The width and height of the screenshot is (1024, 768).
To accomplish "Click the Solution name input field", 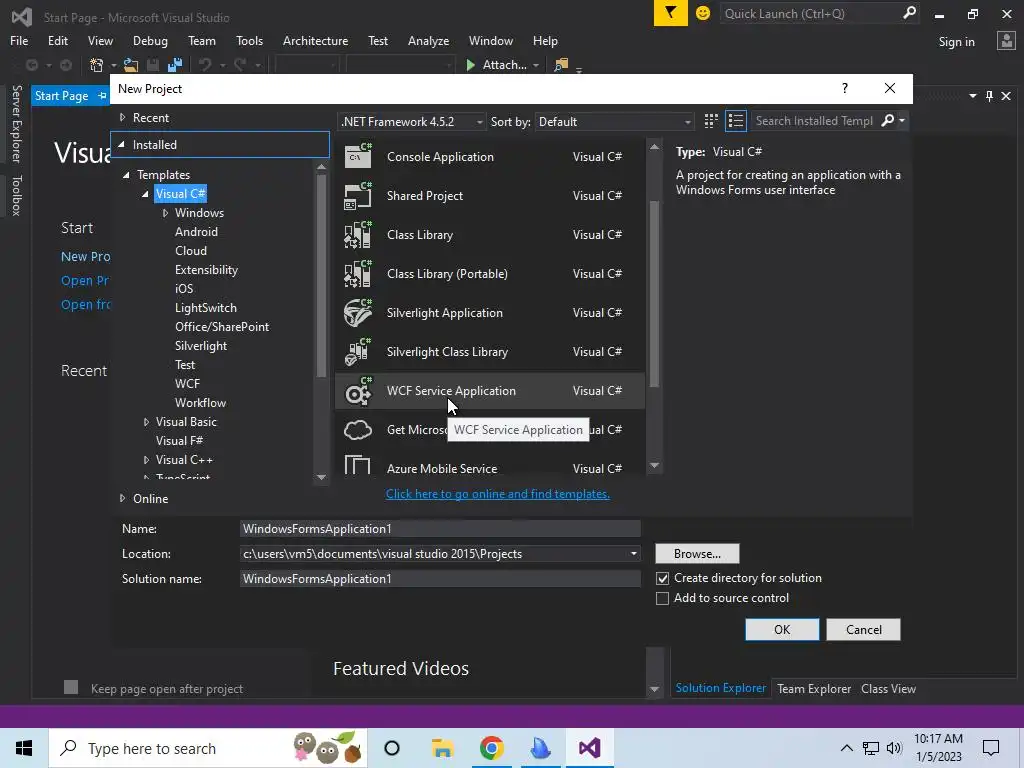I will pyautogui.click(x=440, y=579).
